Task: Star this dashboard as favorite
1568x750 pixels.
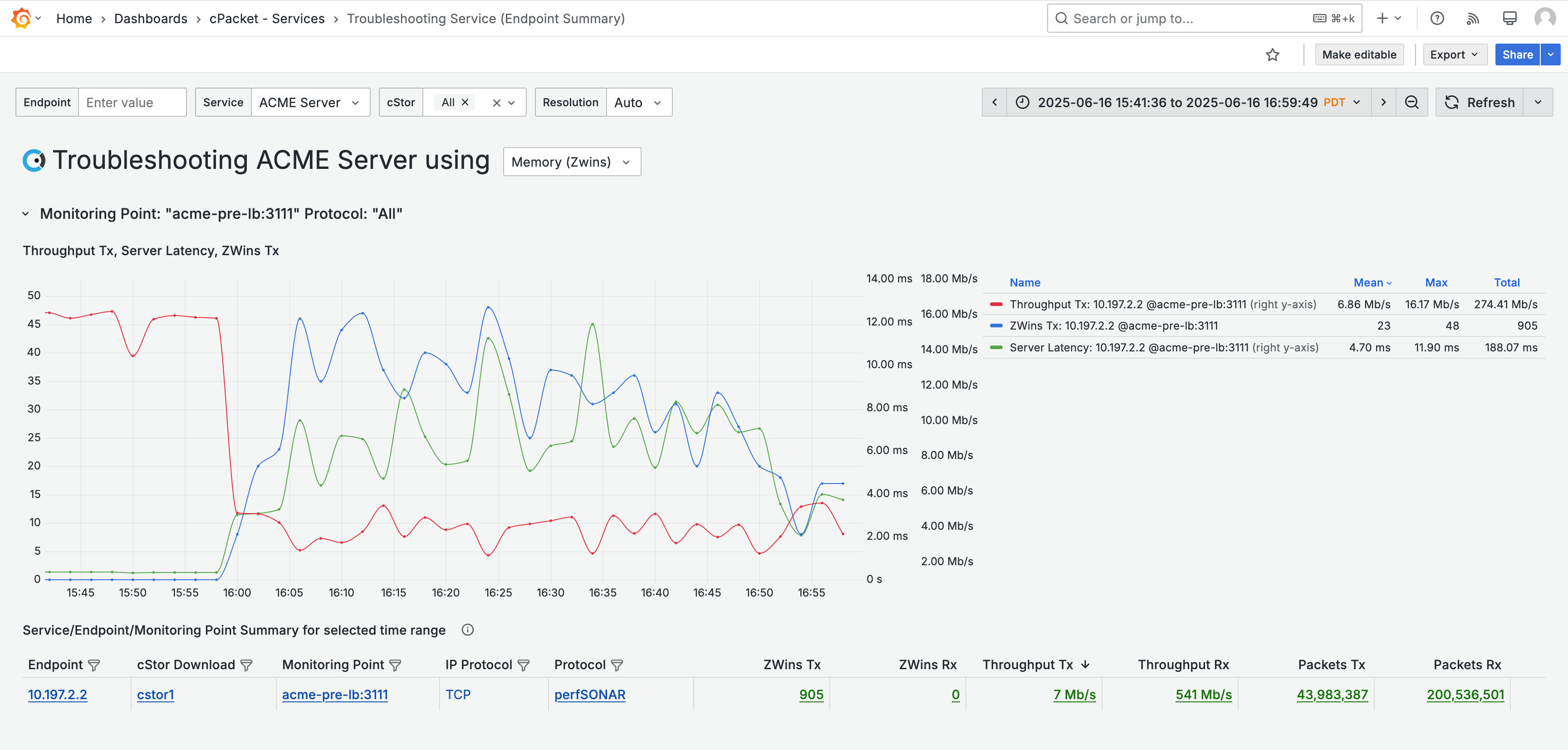Action: pos(1272,55)
